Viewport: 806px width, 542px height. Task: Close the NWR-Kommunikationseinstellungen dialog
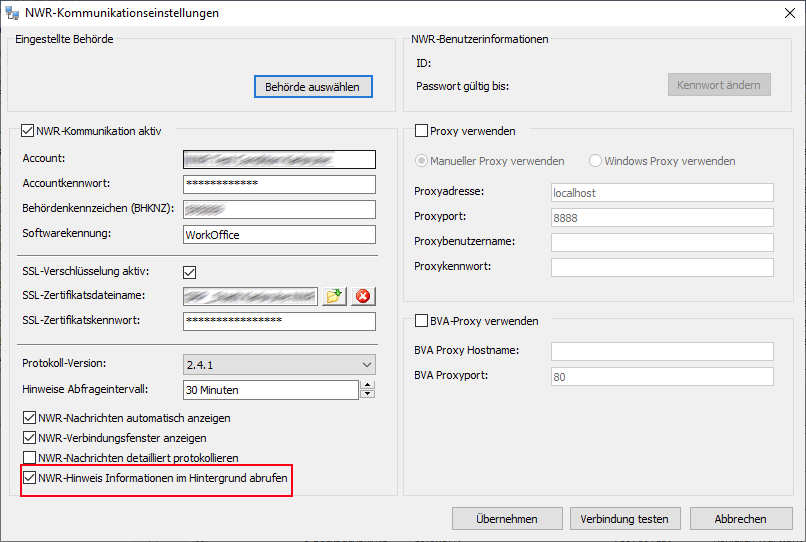pyautogui.click(x=783, y=13)
